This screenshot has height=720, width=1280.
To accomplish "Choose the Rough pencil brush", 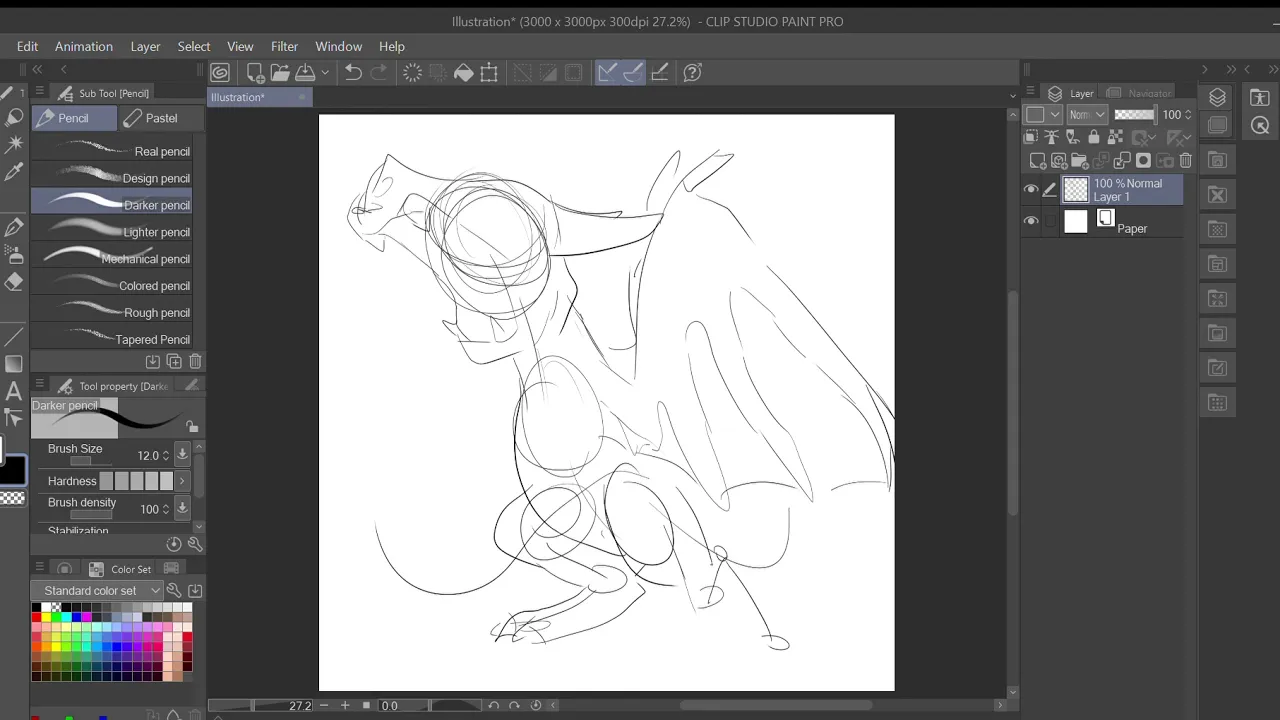I will click(112, 313).
